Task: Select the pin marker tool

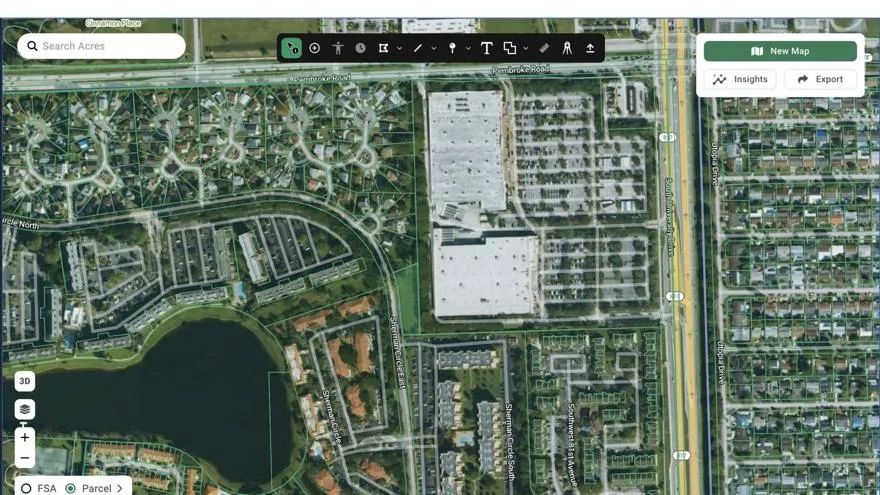Action: [452, 48]
